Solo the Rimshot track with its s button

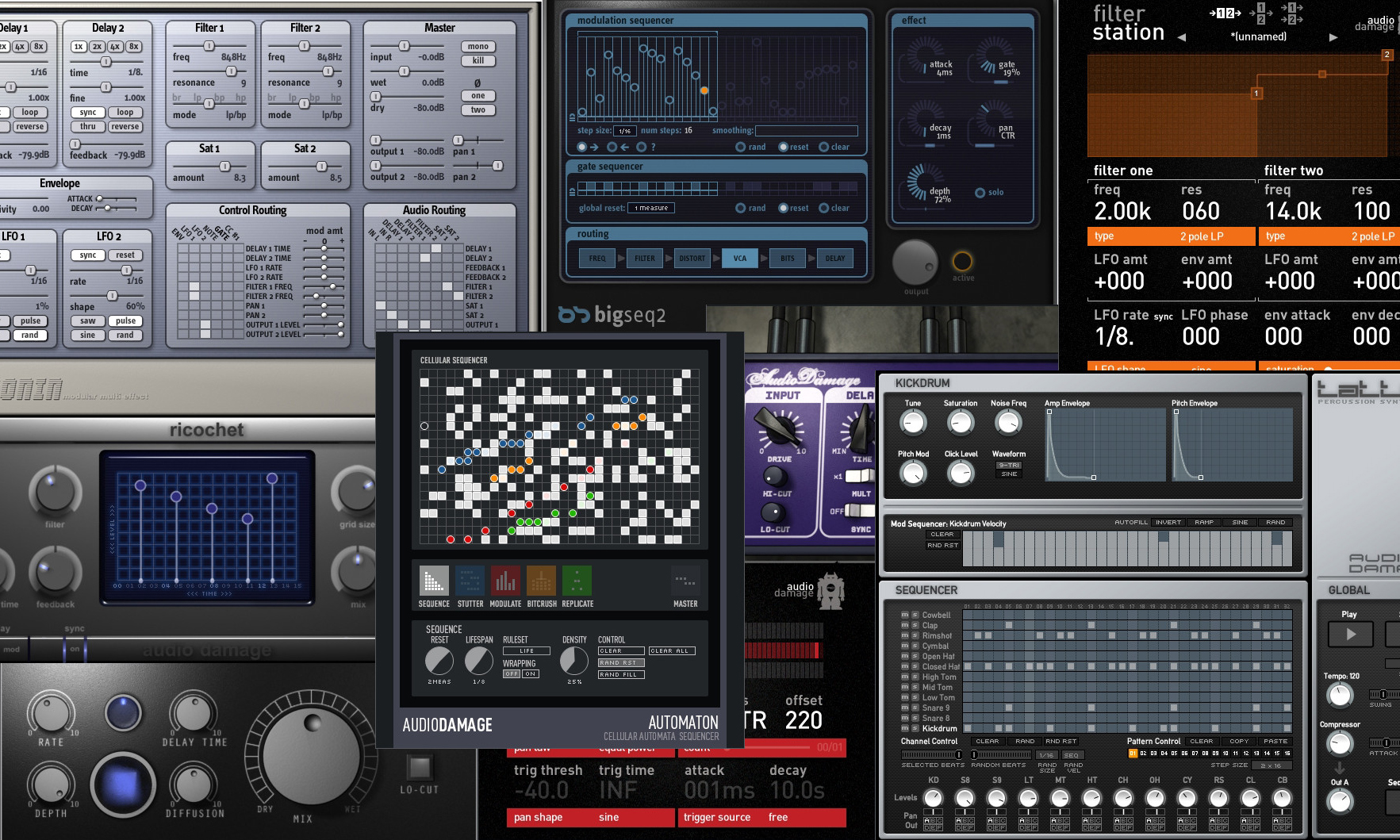point(915,635)
